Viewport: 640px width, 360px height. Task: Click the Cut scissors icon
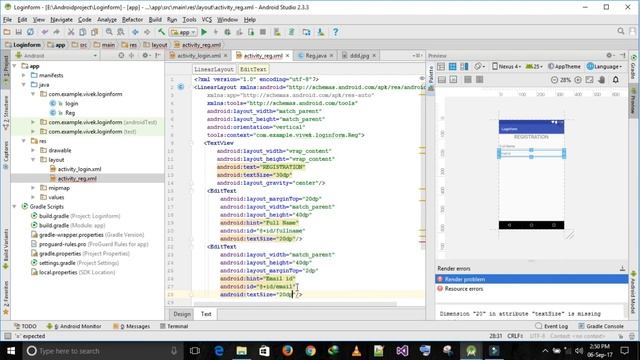click(x=71, y=32)
